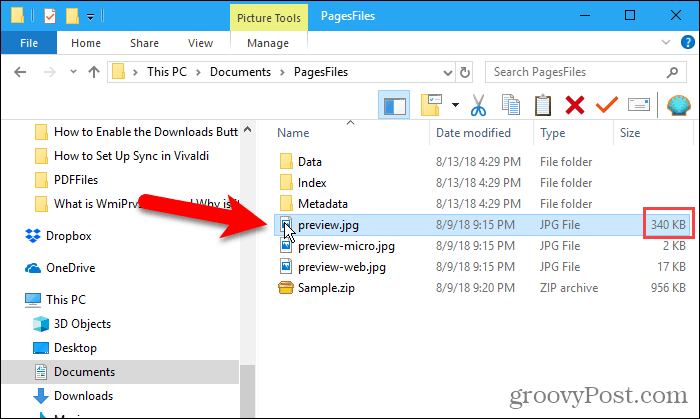Click the Sample.zip archive icon

click(286, 287)
